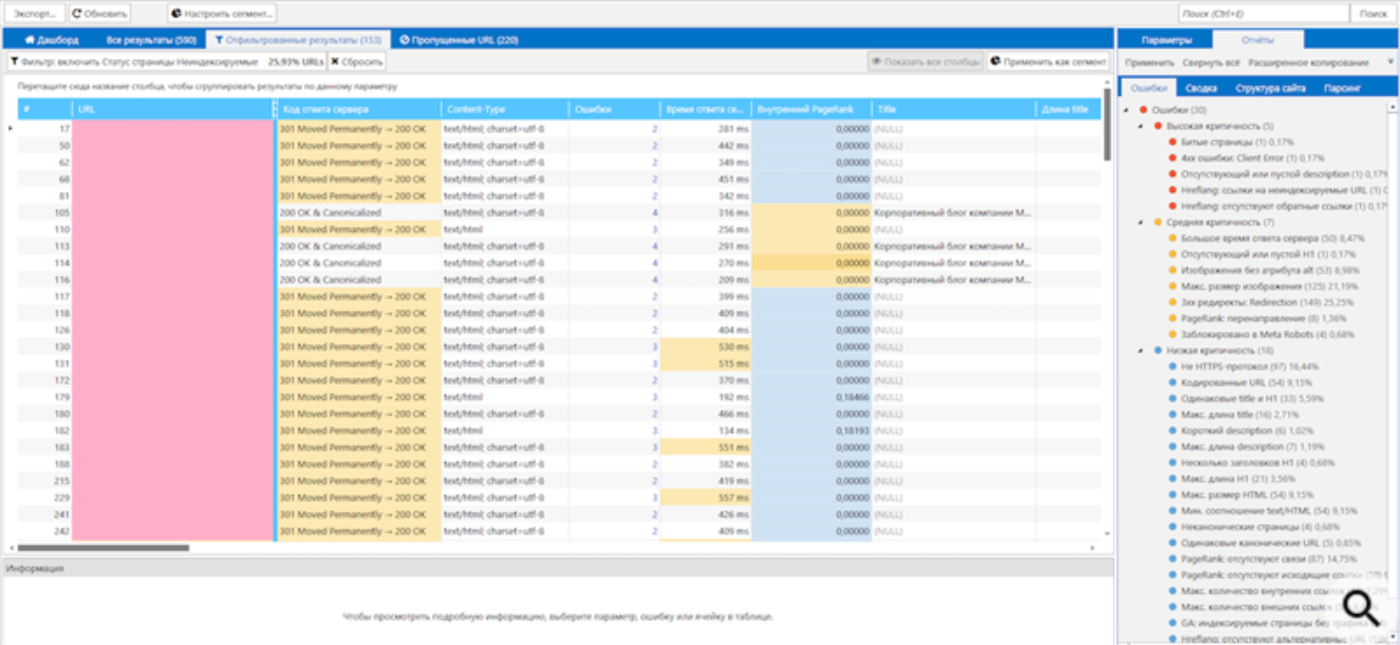The height and width of the screenshot is (645, 1400).
Task: Collapse the Высокая критичность tree group
Action: (x=1141, y=126)
